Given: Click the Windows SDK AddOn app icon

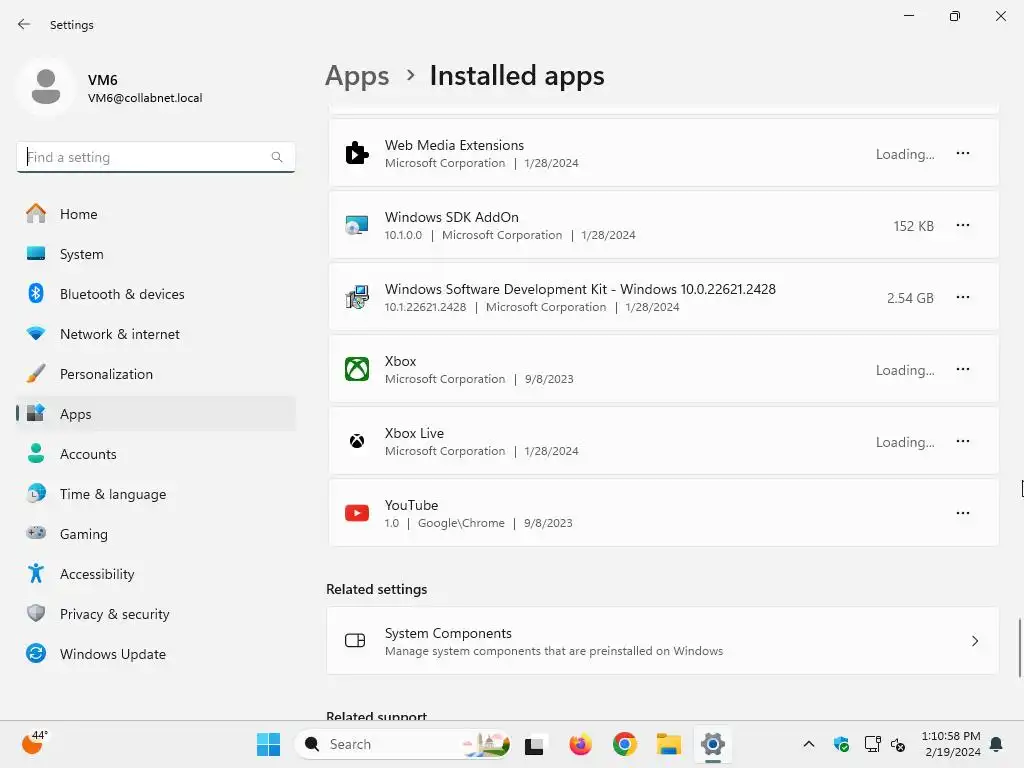Looking at the screenshot, I should click(357, 225).
